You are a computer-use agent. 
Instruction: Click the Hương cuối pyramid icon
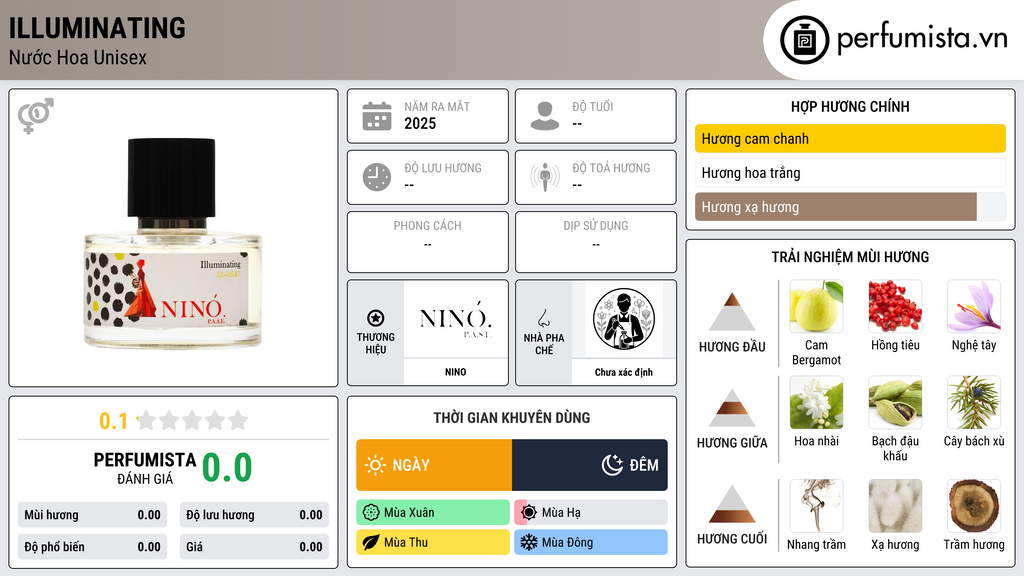pos(732,504)
